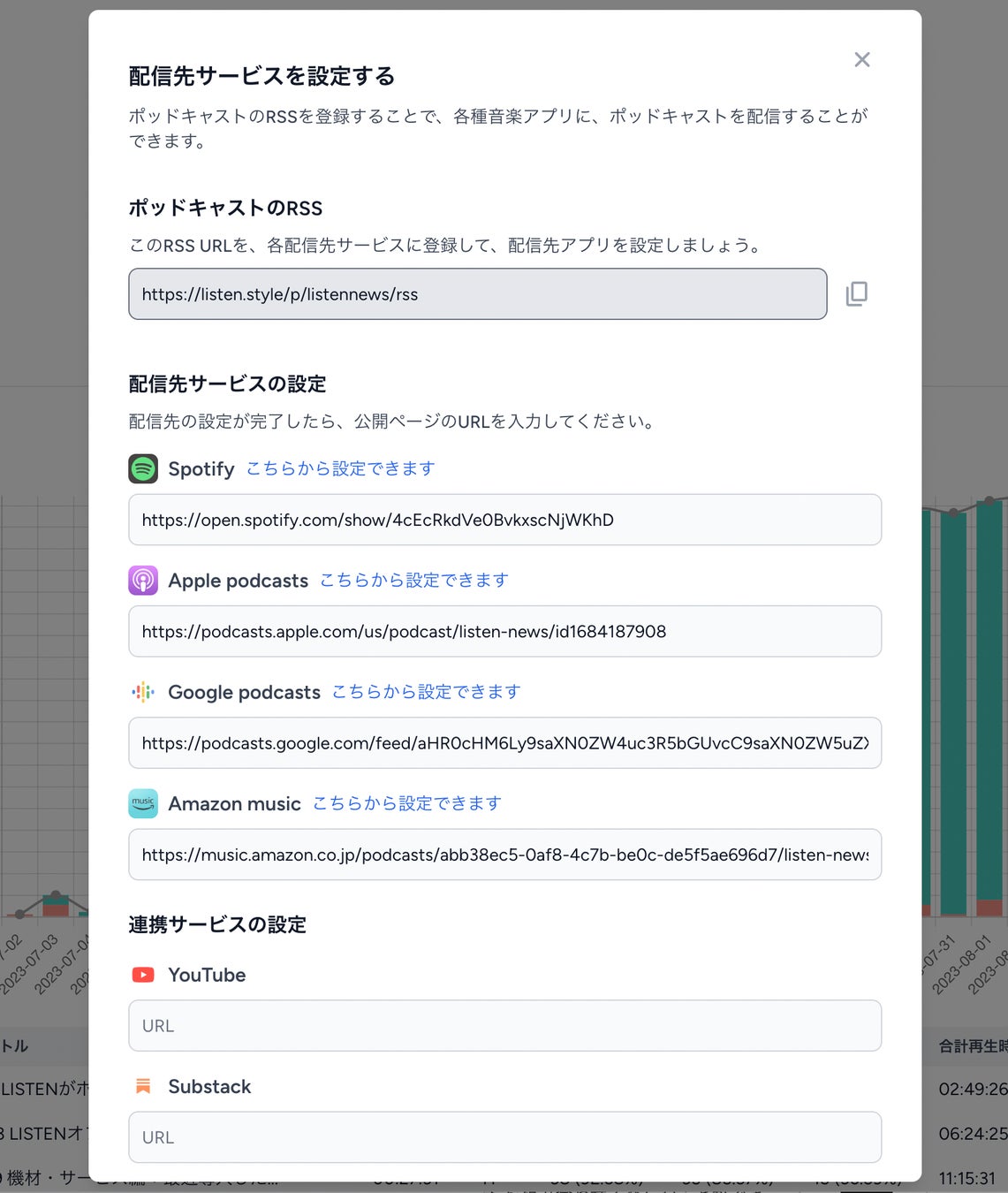Image resolution: width=1008 pixels, height=1193 pixels.
Task: Click the Google podcasts logo icon
Action: [x=143, y=692]
